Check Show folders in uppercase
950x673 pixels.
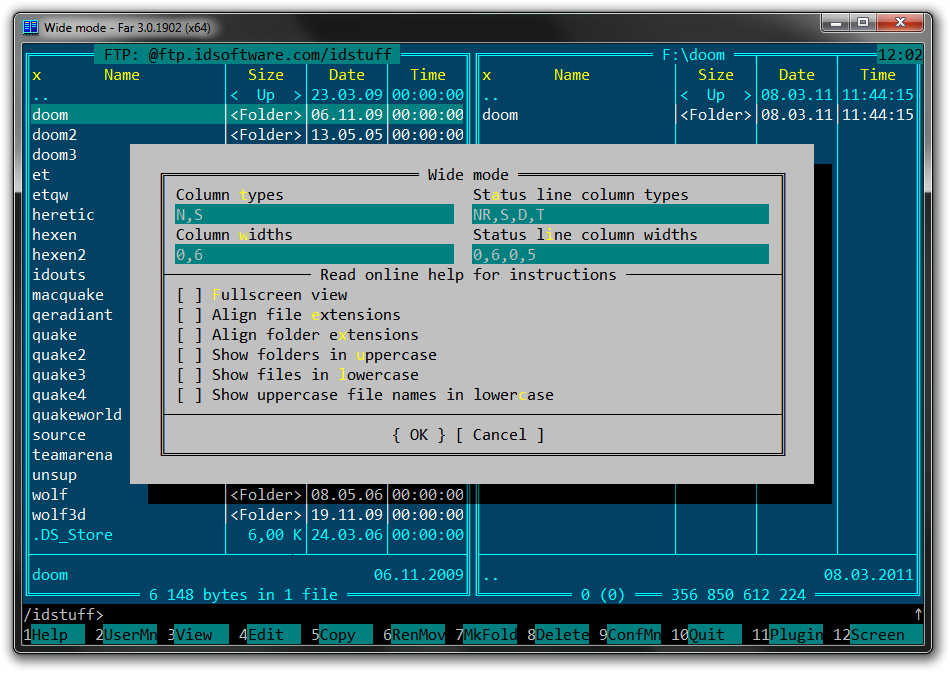pos(190,355)
